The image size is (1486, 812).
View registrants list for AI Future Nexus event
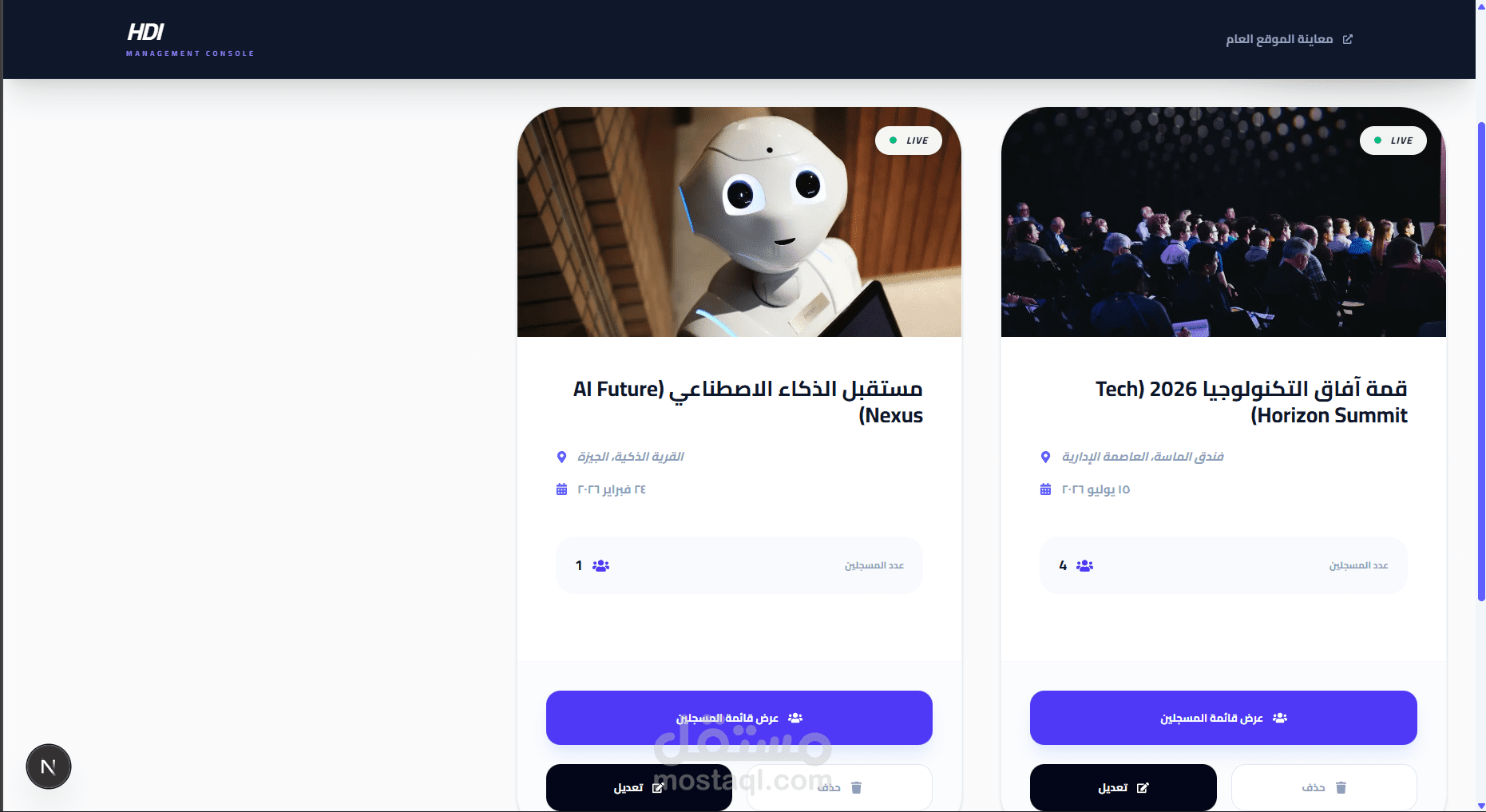coord(739,718)
